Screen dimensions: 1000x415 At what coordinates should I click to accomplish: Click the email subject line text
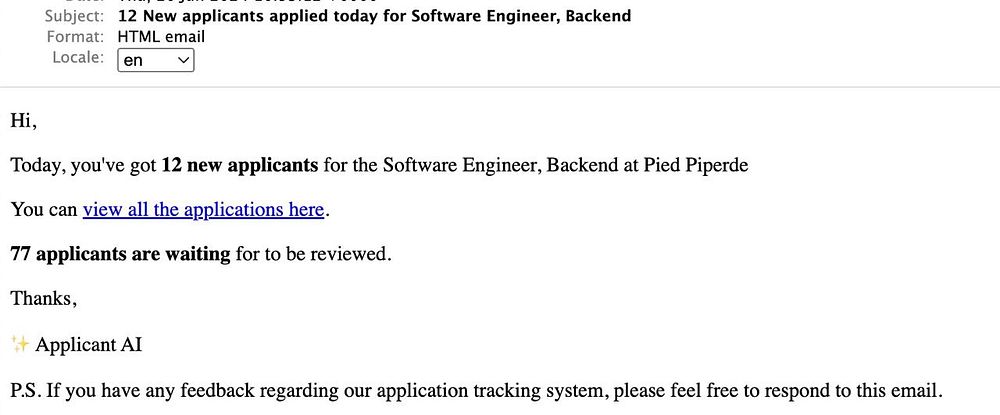pos(374,16)
